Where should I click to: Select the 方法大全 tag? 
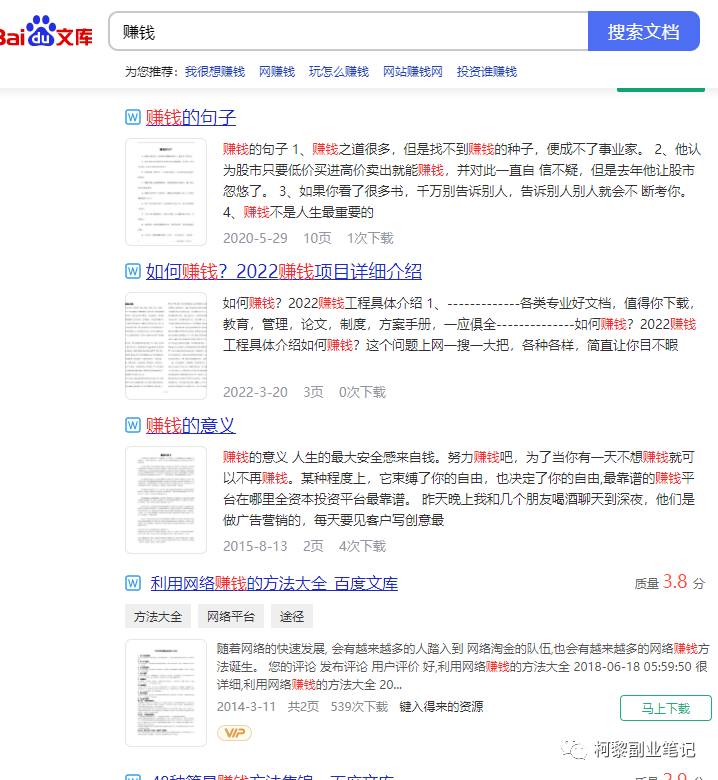click(x=158, y=617)
